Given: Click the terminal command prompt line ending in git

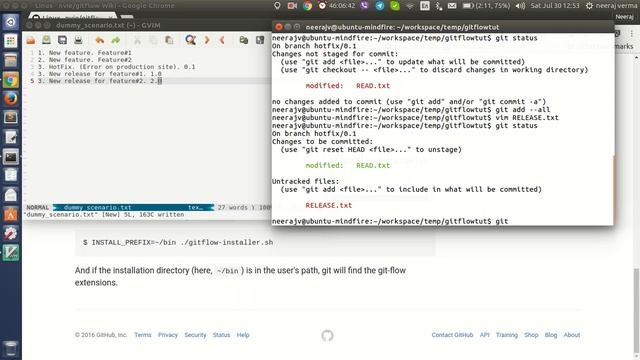Looking at the screenshot, I should tap(390, 221).
